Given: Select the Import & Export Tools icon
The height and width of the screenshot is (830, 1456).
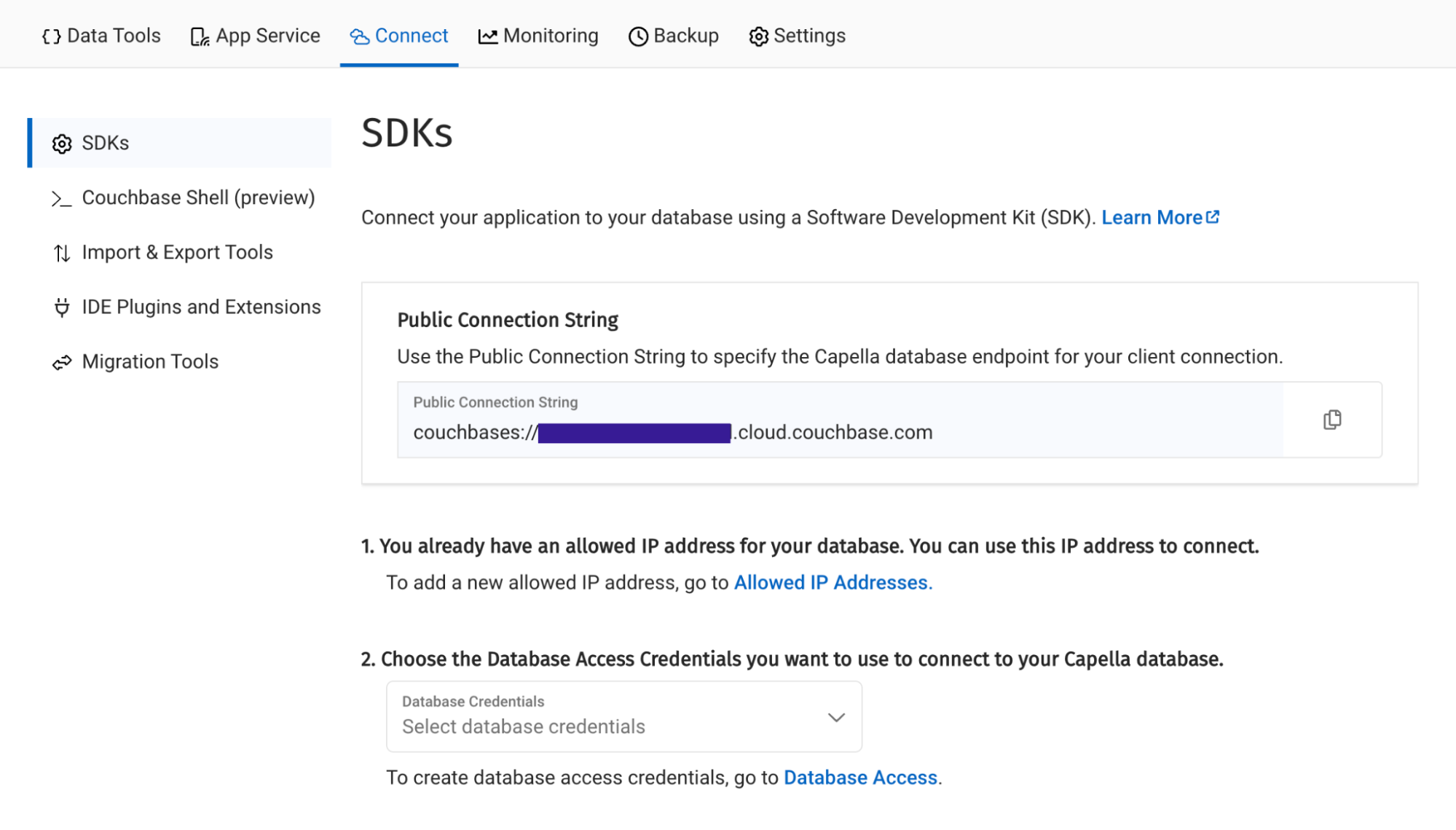Looking at the screenshot, I should pyautogui.click(x=62, y=253).
